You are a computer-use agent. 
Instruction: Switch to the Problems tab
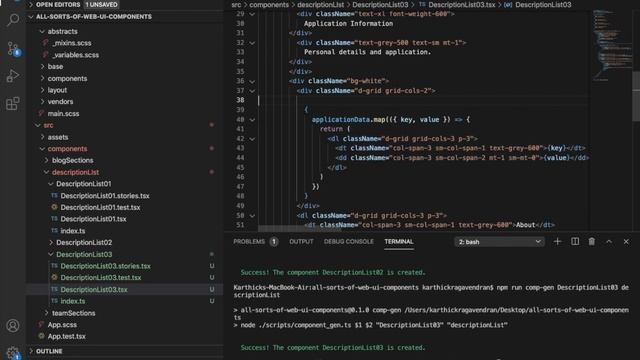tap(249, 242)
